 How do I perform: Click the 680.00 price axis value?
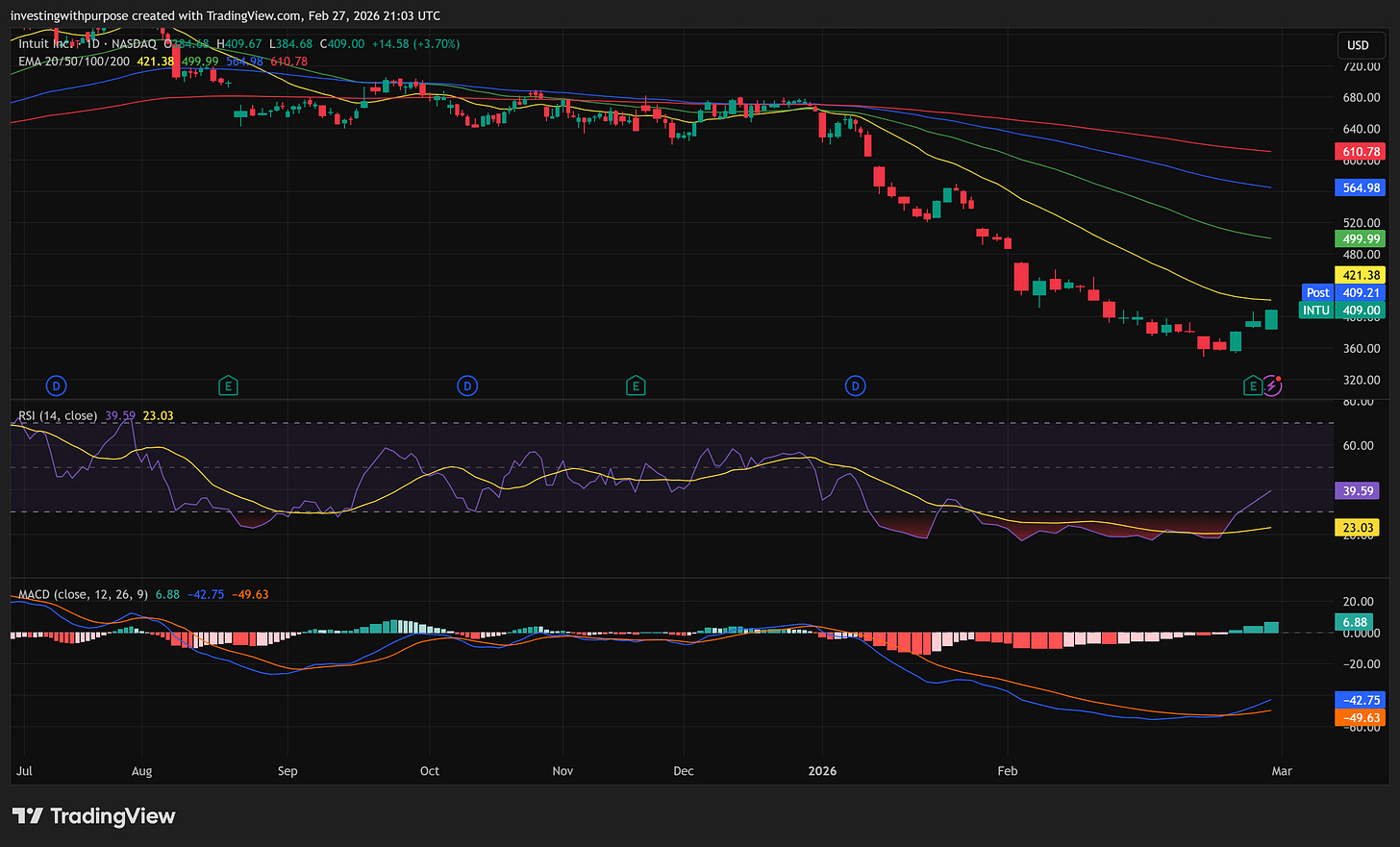[x=1361, y=98]
